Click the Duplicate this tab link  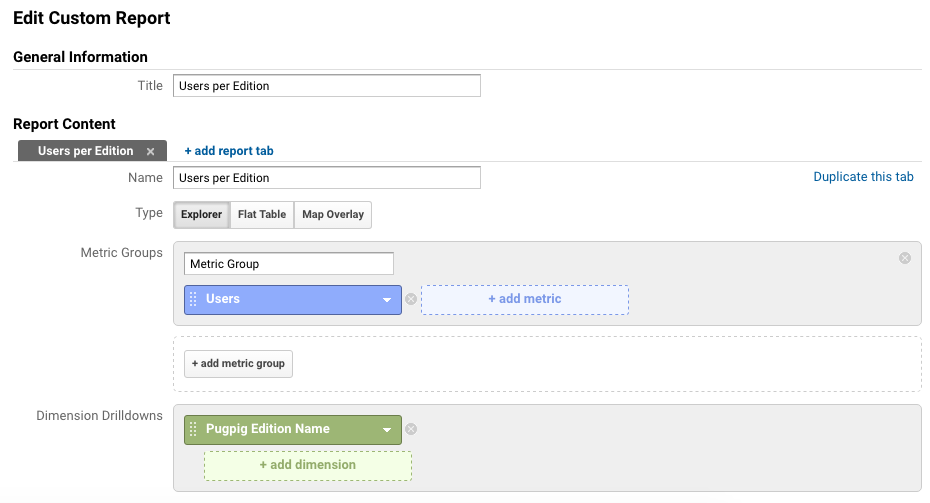(863, 177)
